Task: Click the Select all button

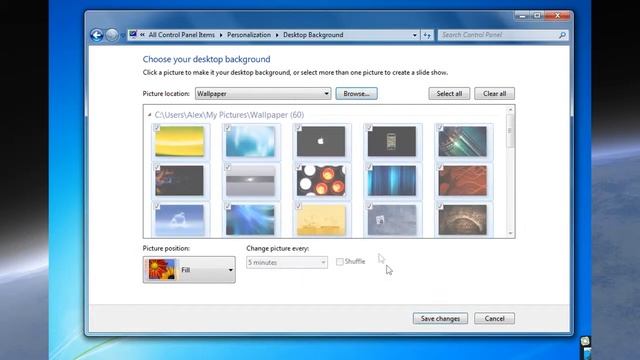Action: [x=449, y=93]
